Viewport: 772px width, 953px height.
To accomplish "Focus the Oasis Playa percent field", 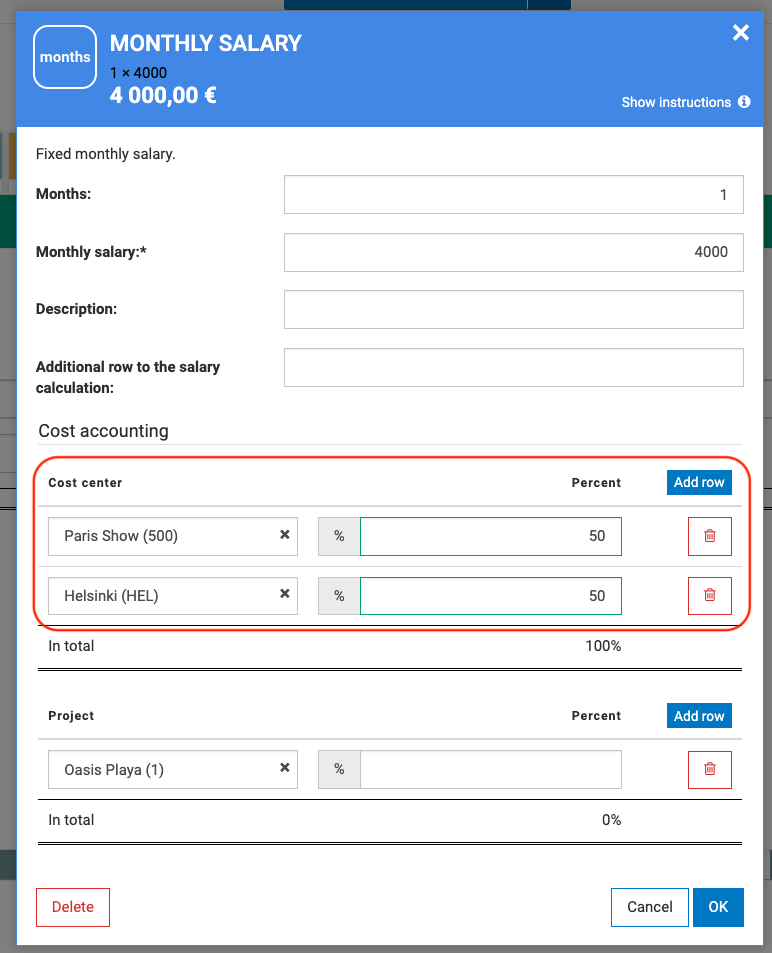I will click(490, 769).
